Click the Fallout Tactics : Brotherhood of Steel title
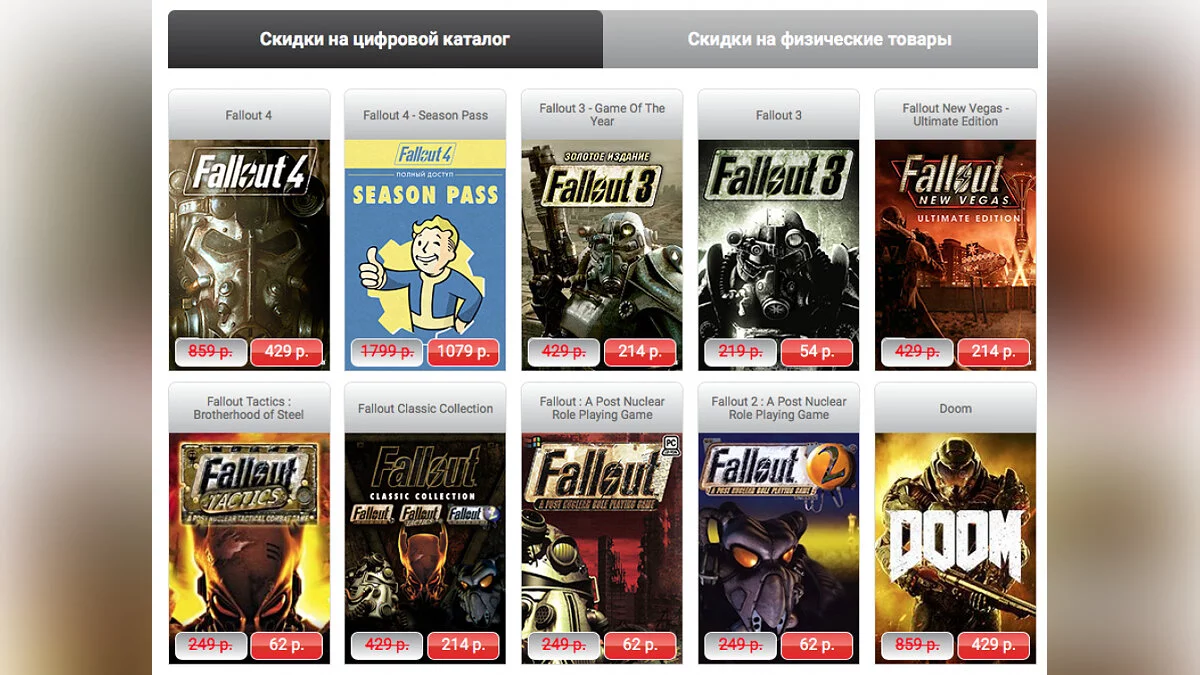The height and width of the screenshot is (675, 1200). click(x=249, y=408)
